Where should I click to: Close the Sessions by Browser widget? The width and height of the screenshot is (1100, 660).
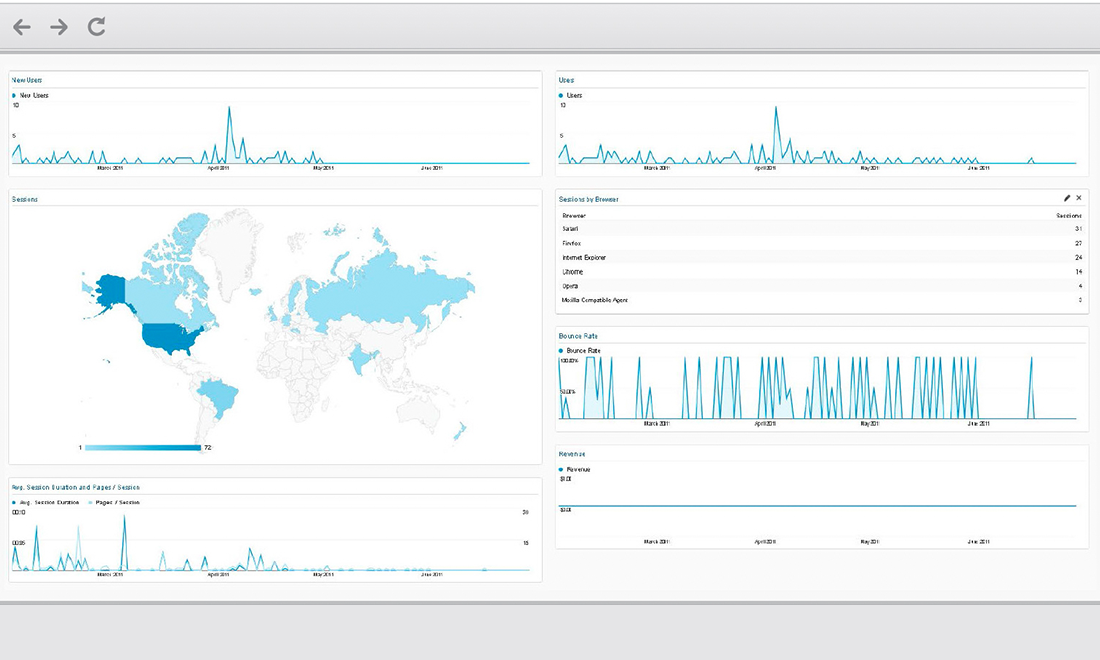click(1078, 198)
